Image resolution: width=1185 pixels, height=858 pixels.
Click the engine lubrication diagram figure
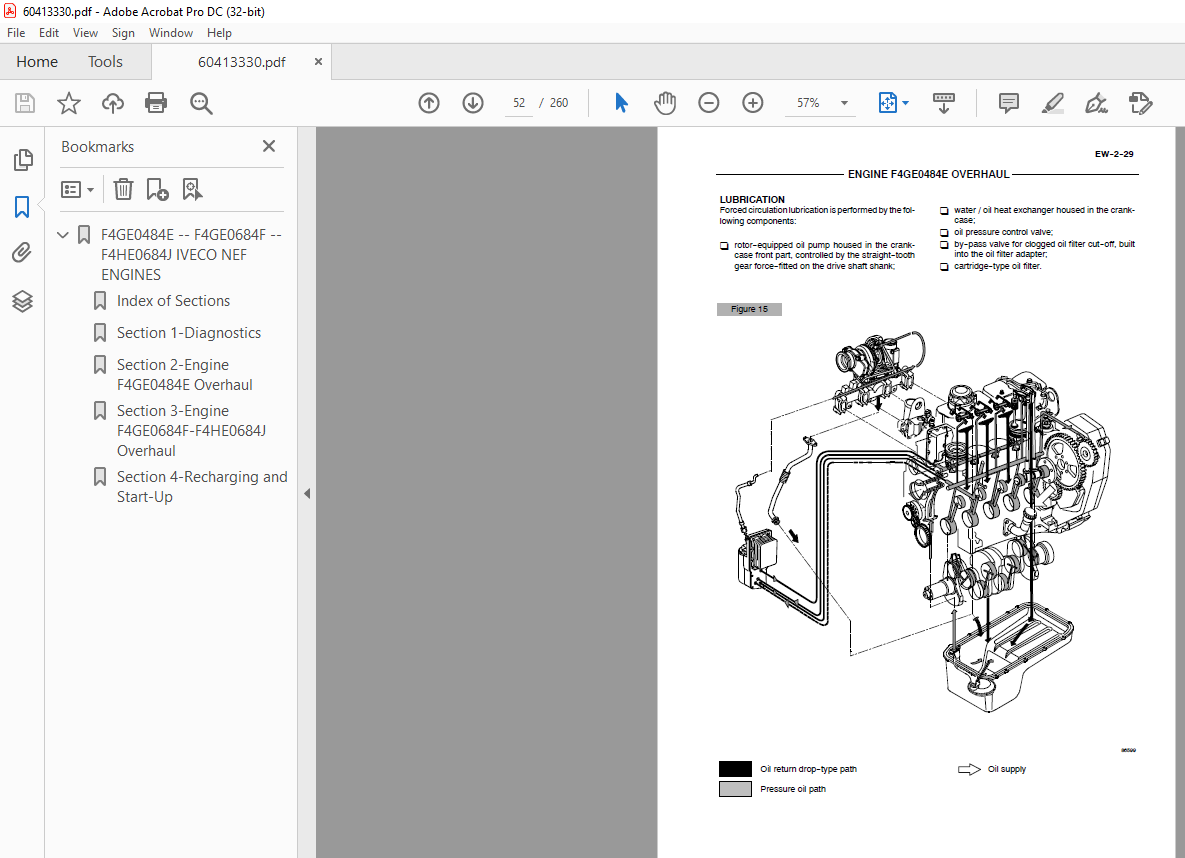point(923,522)
